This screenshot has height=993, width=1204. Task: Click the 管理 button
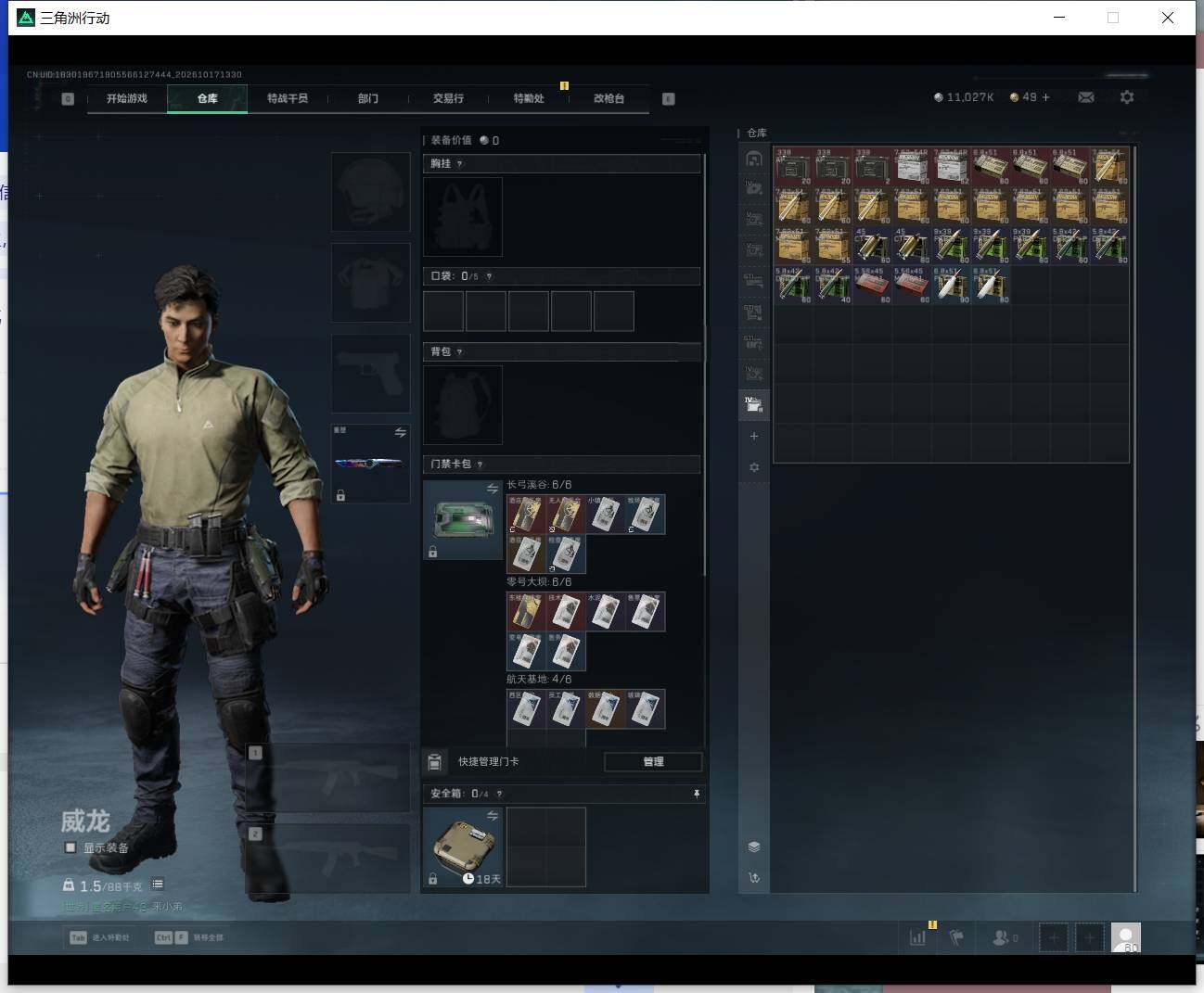pos(653,761)
